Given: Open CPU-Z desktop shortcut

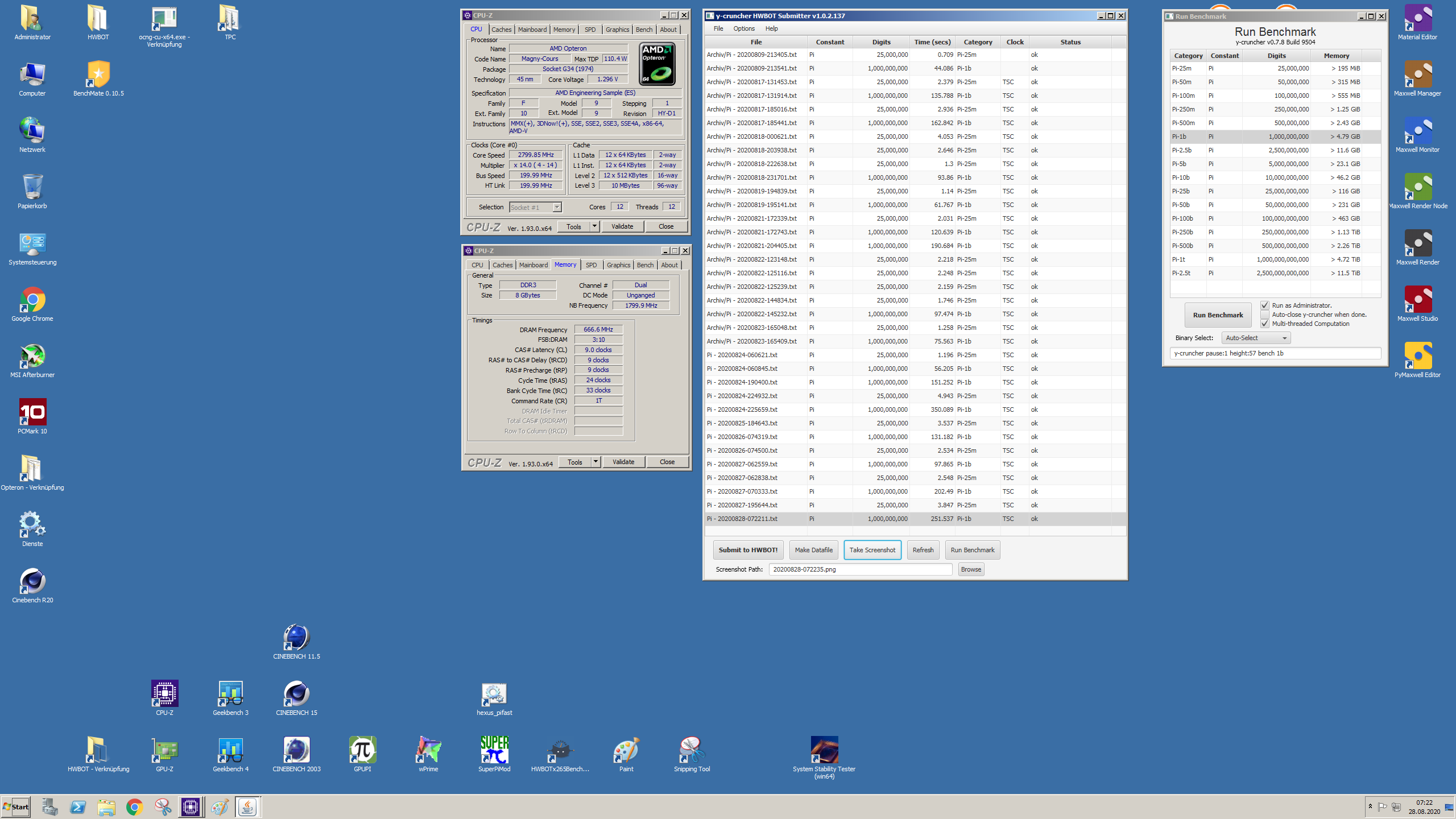Looking at the screenshot, I should [164, 698].
